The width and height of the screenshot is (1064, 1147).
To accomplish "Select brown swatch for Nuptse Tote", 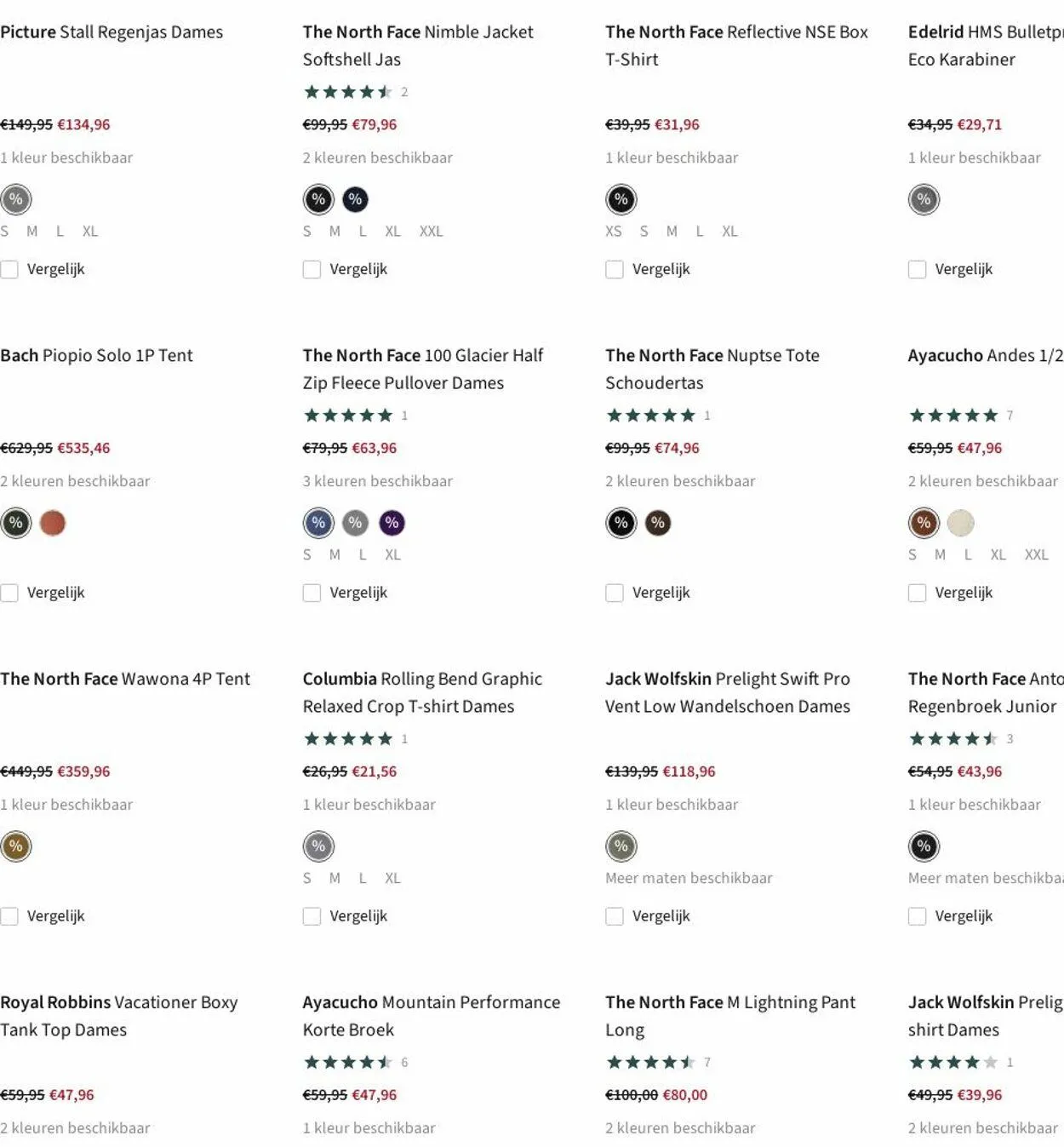I will click(658, 523).
